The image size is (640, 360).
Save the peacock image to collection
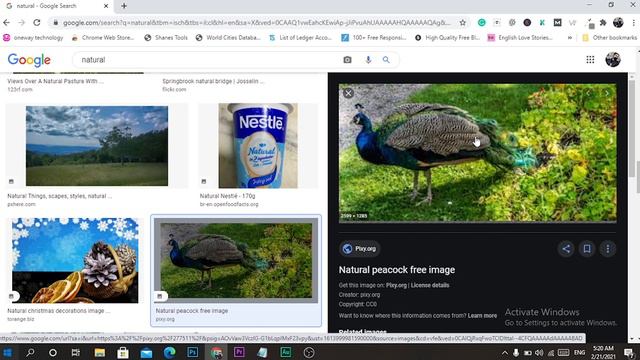click(x=587, y=249)
